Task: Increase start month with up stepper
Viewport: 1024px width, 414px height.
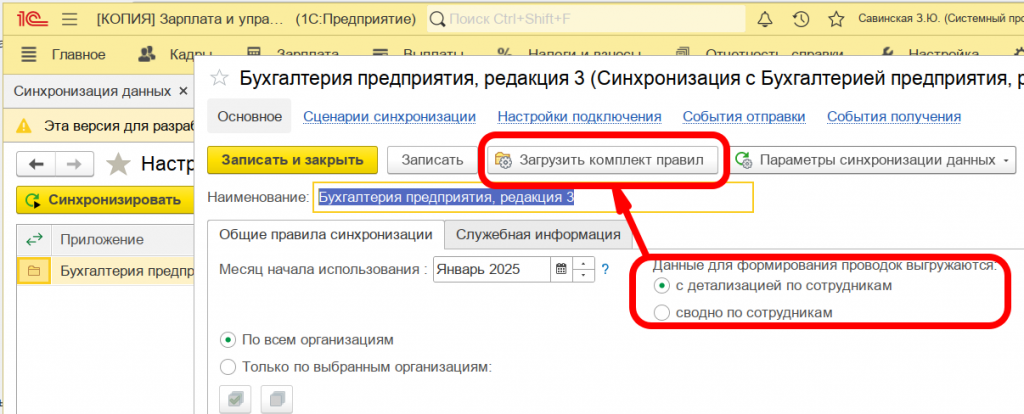Action: click(583, 263)
